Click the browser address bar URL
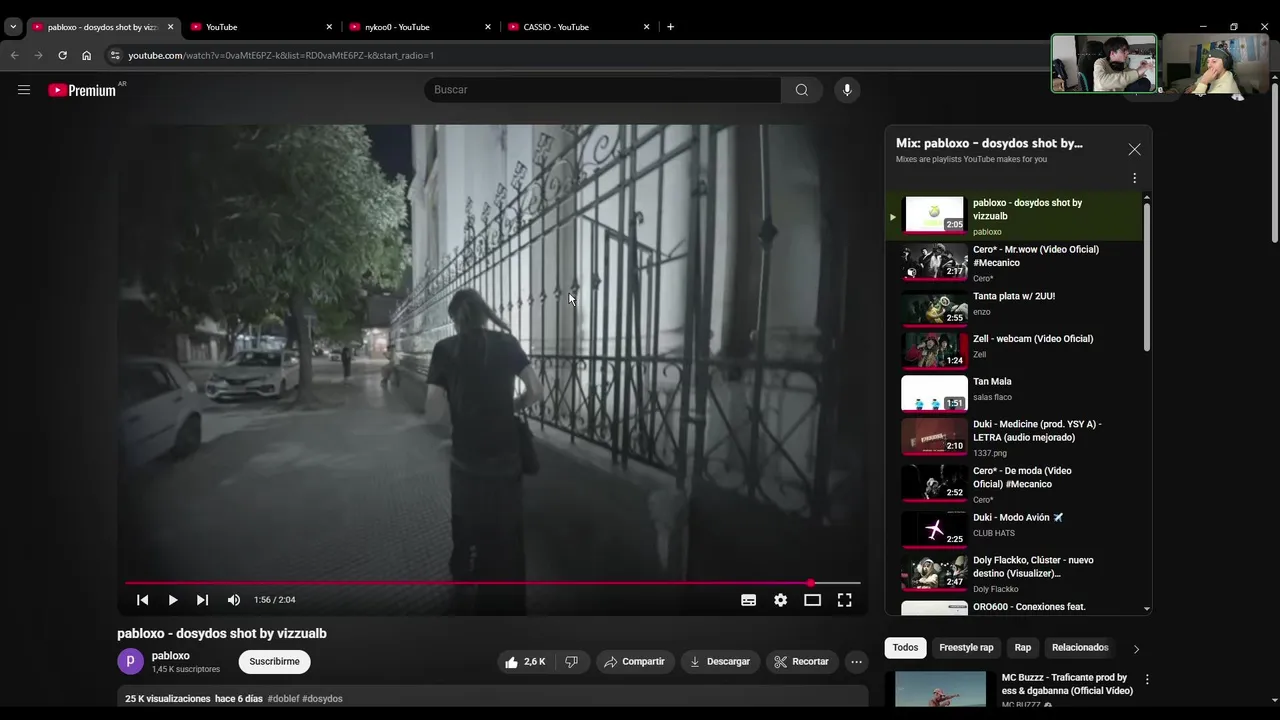Image resolution: width=1280 pixels, height=720 pixels. [x=281, y=56]
